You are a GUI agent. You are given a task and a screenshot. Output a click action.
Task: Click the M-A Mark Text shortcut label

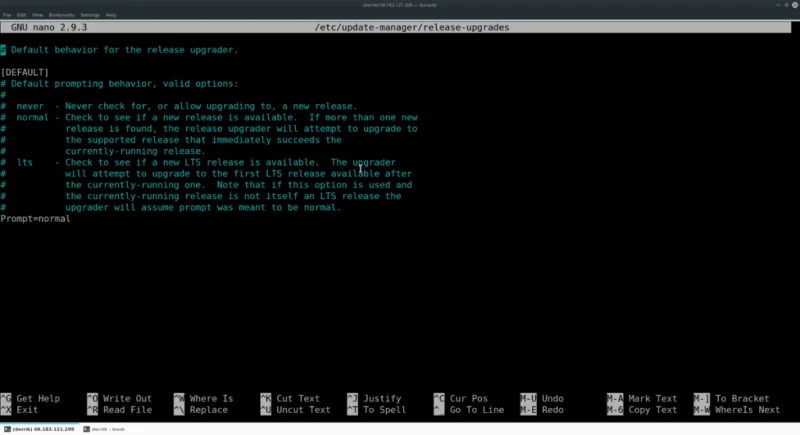(x=642, y=398)
